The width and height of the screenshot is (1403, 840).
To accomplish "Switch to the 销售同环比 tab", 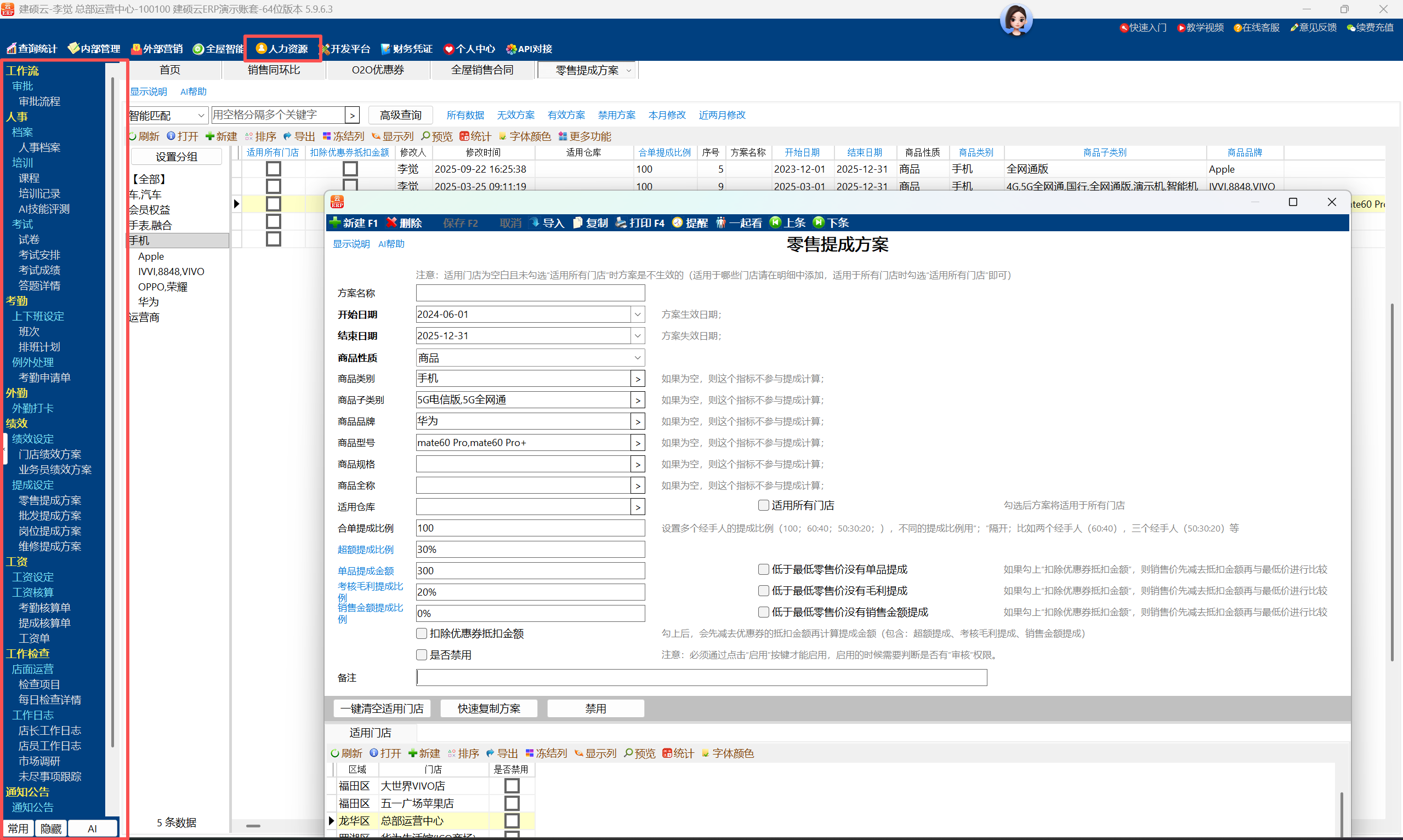I will coord(274,70).
